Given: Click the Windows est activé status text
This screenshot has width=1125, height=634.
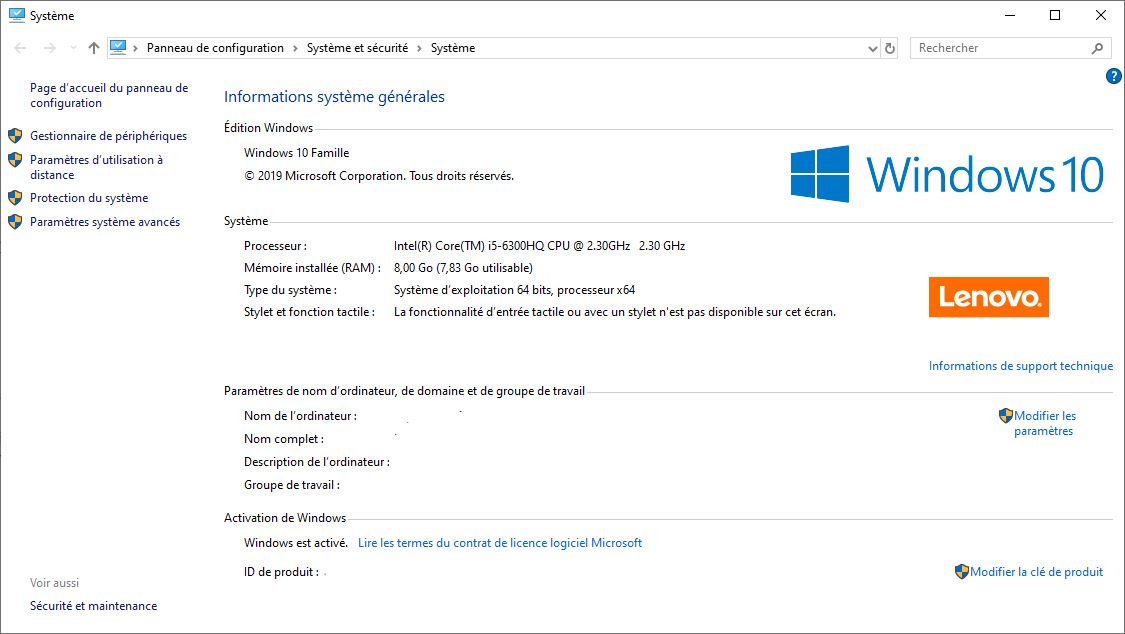Looking at the screenshot, I should coord(296,543).
